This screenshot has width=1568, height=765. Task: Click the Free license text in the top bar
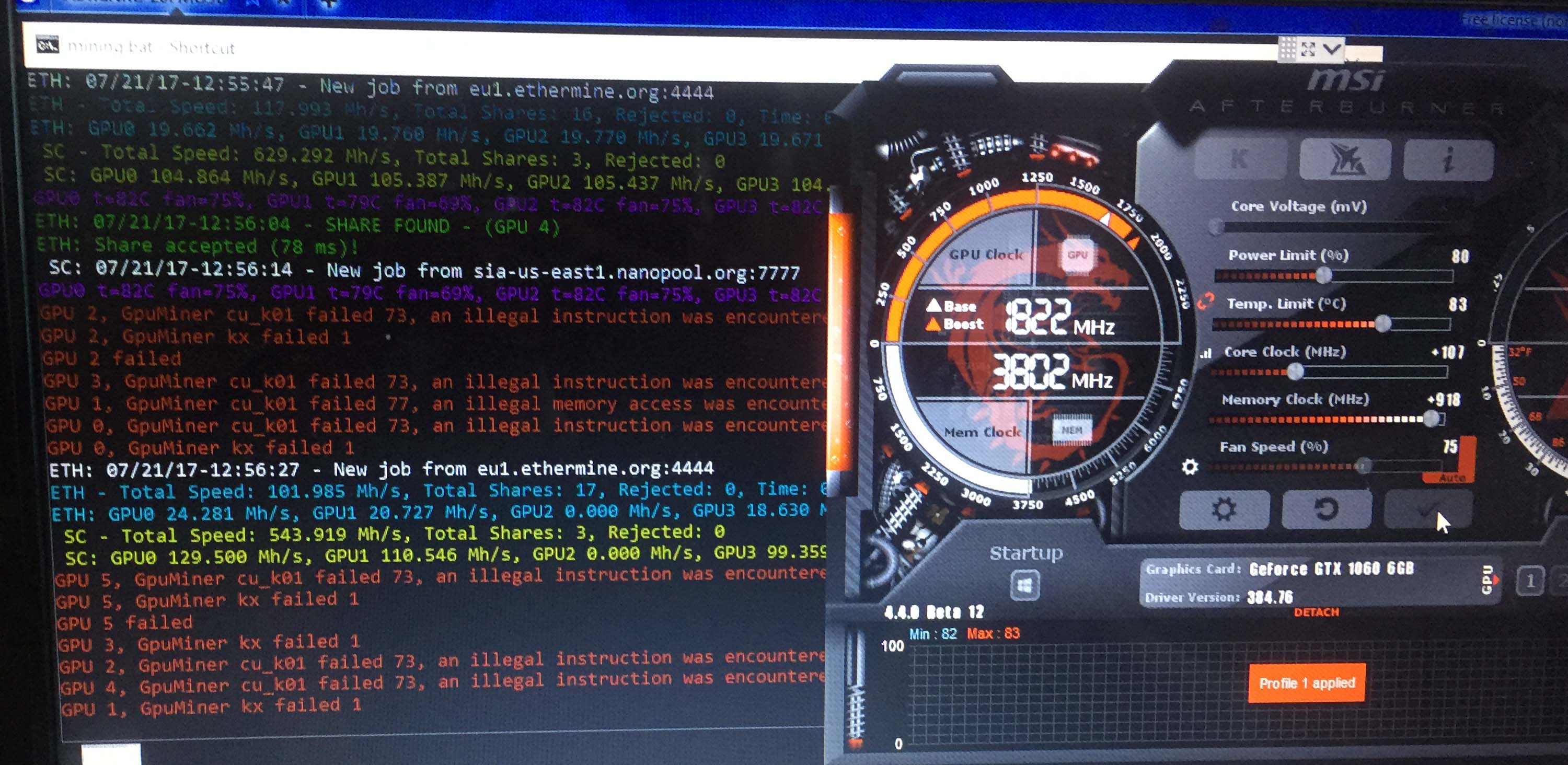coord(1515,21)
